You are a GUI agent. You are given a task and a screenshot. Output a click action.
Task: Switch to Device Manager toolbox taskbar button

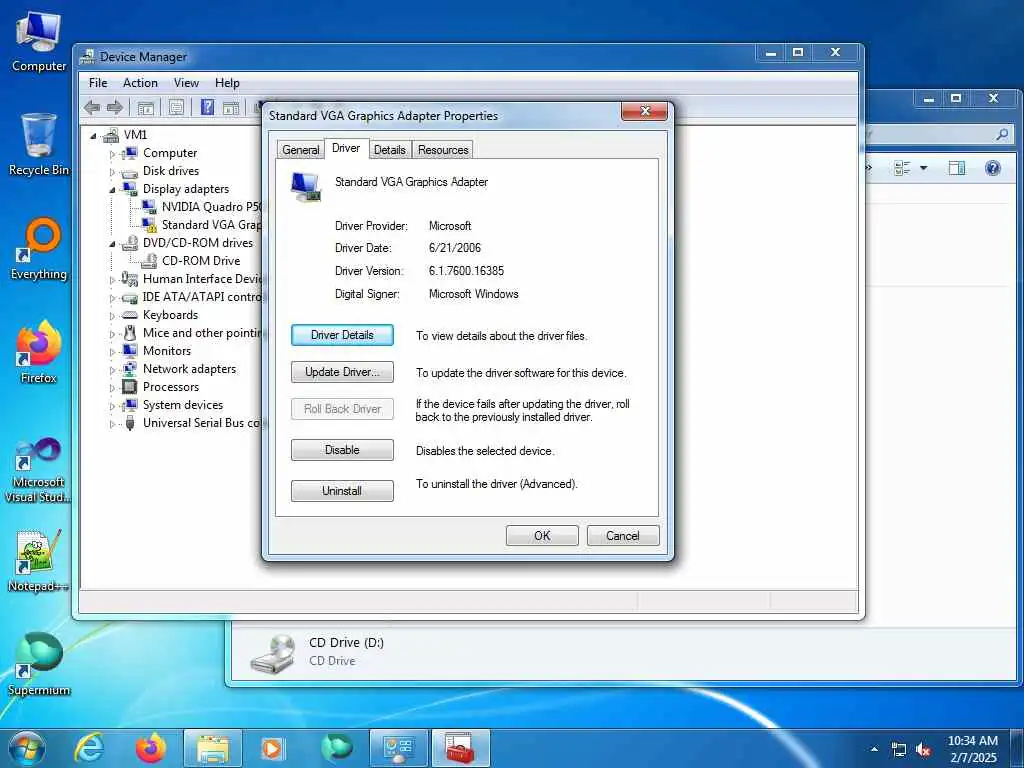(460, 748)
